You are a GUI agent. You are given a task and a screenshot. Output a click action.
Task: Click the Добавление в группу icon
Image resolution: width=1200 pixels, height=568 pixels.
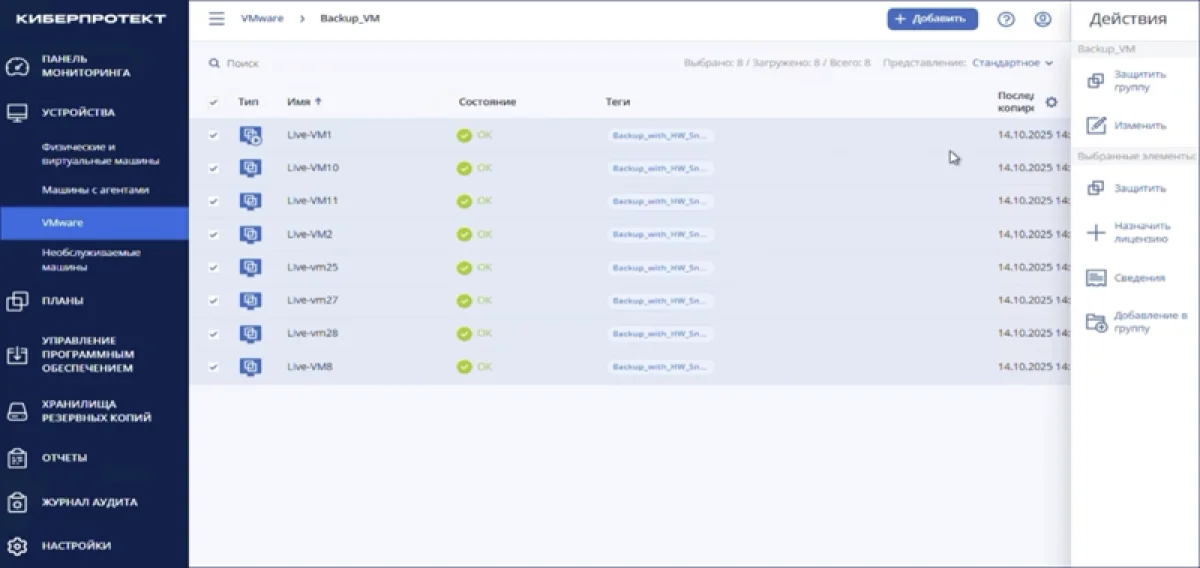pyautogui.click(x=1096, y=322)
